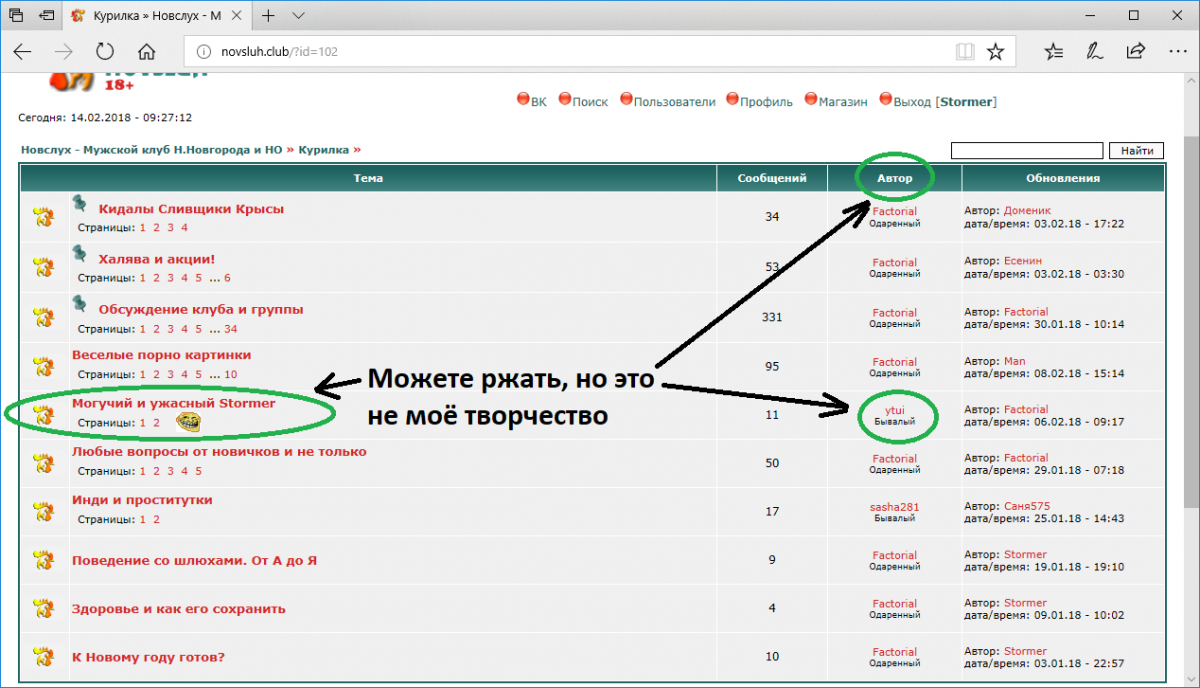Click author sasha281 profile link
The width and height of the screenshot is (1200, 688).
(x=894, y=507)
